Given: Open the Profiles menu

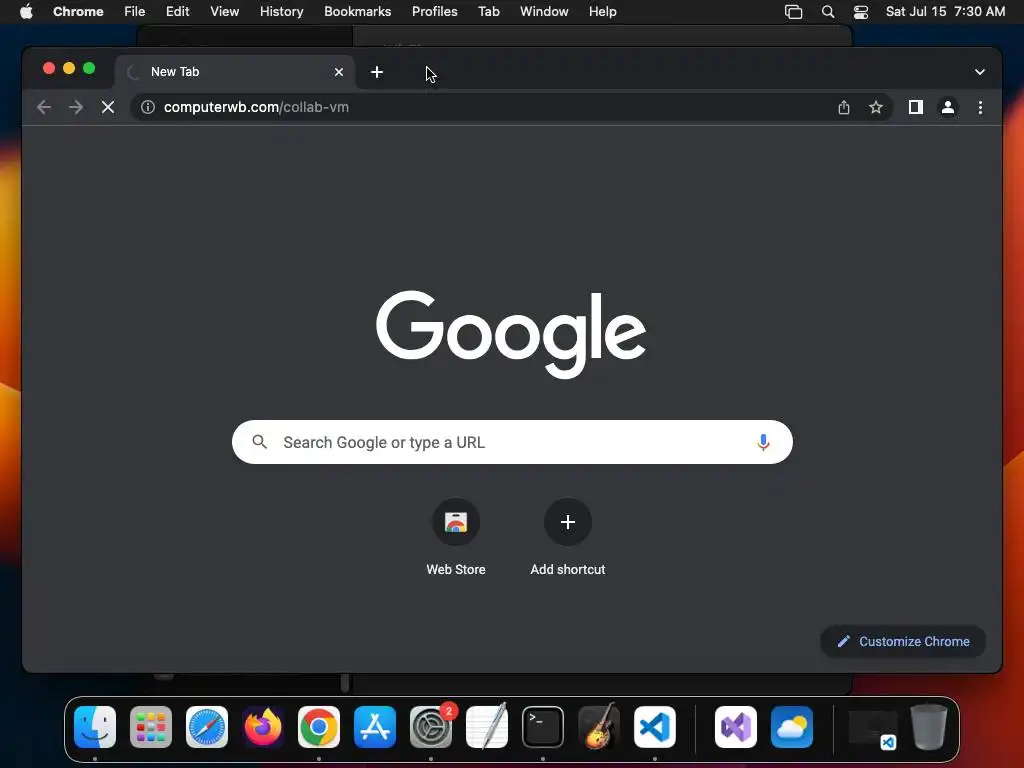Looking at the screenshot, I should pos(434,11).
